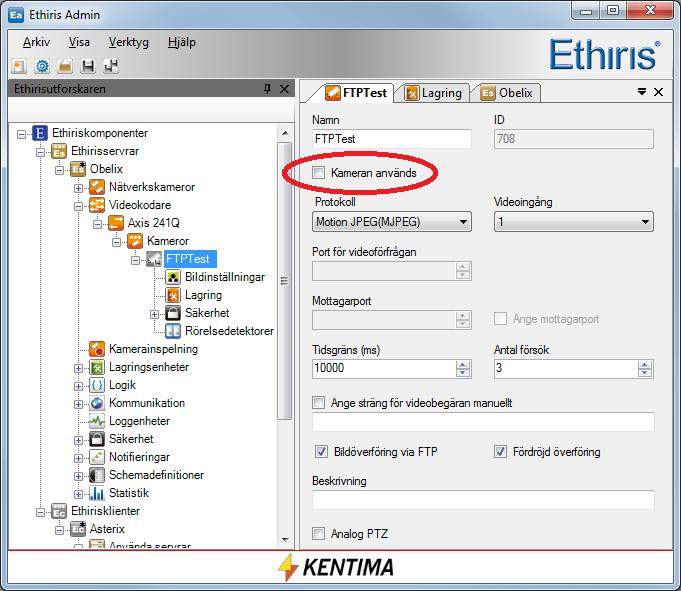681x591 pixels.
Task: Toggle Ange sträng för videobegäran manuellt
Action: 318,403
